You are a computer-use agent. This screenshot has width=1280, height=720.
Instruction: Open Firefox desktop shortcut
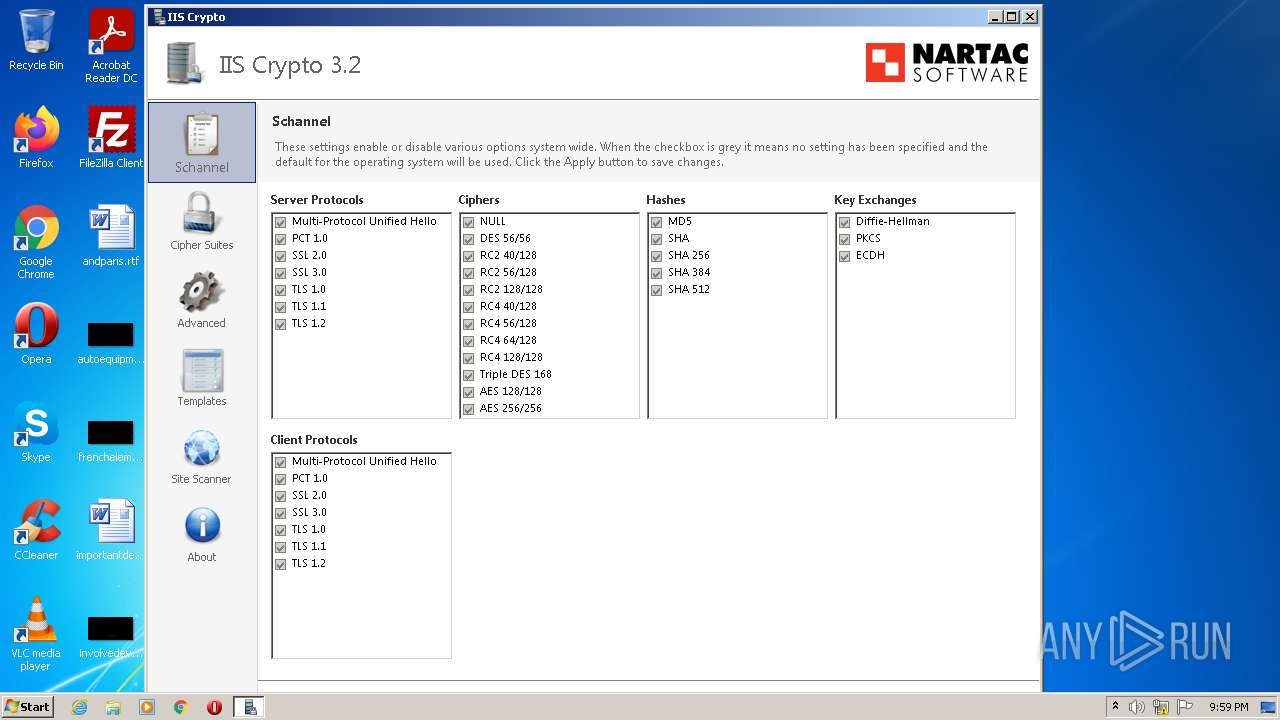coord(36,138)
